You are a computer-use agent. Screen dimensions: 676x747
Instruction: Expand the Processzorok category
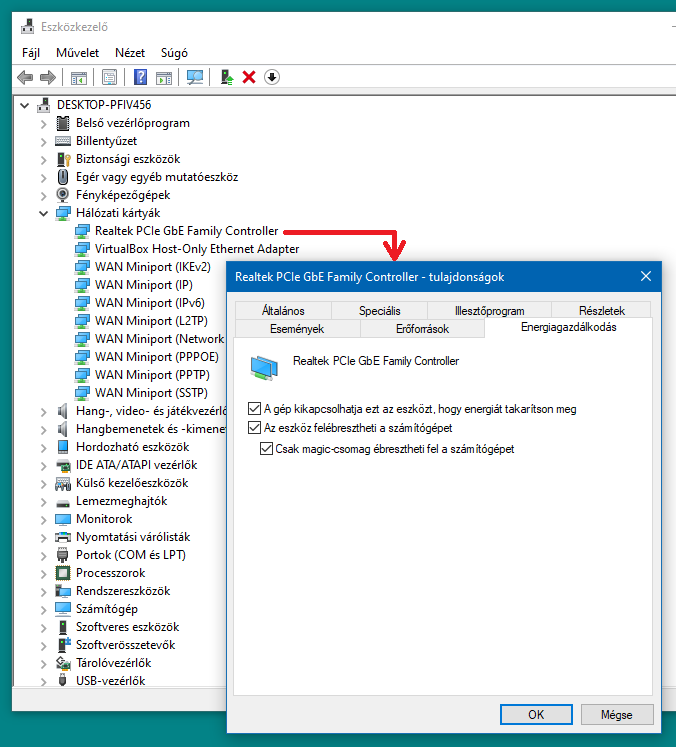click(43, 574)
